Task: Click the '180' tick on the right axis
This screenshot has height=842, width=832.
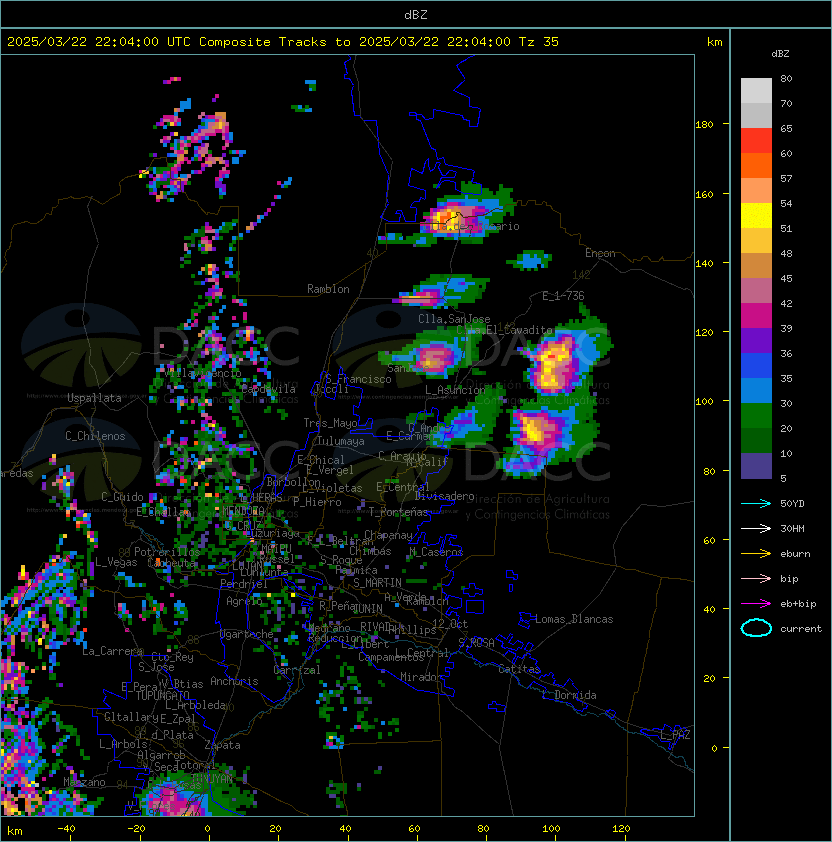Action: click(x=704, y=125)
